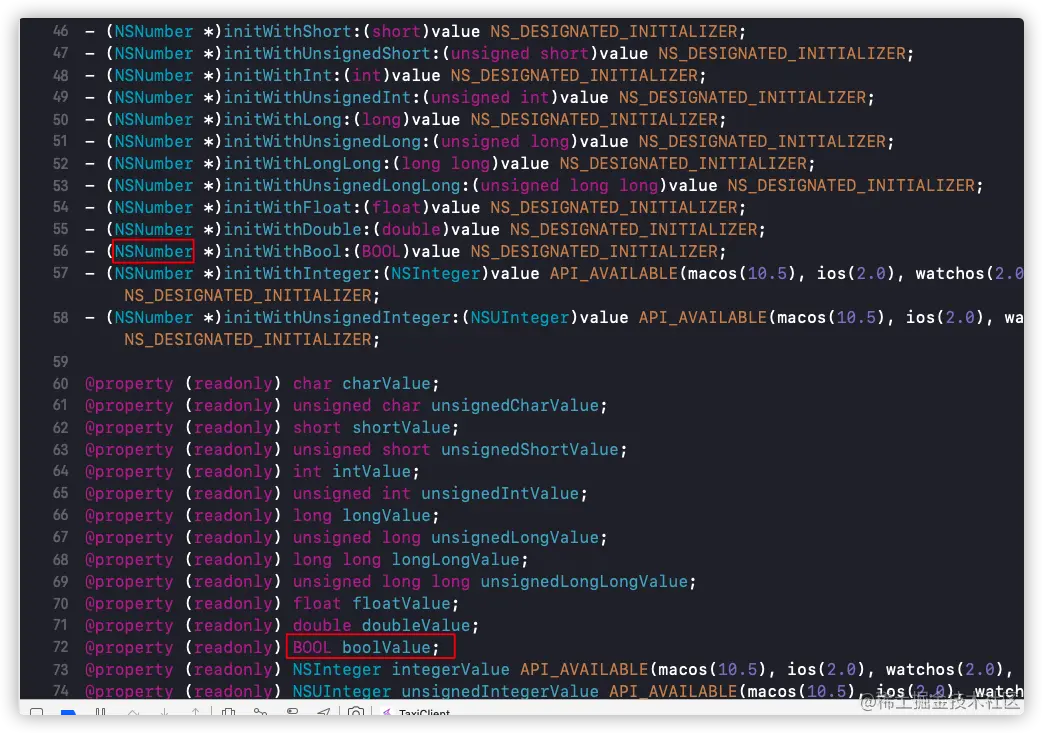Select the initWithUnsignedShort: method name

[x=332, y=53]
